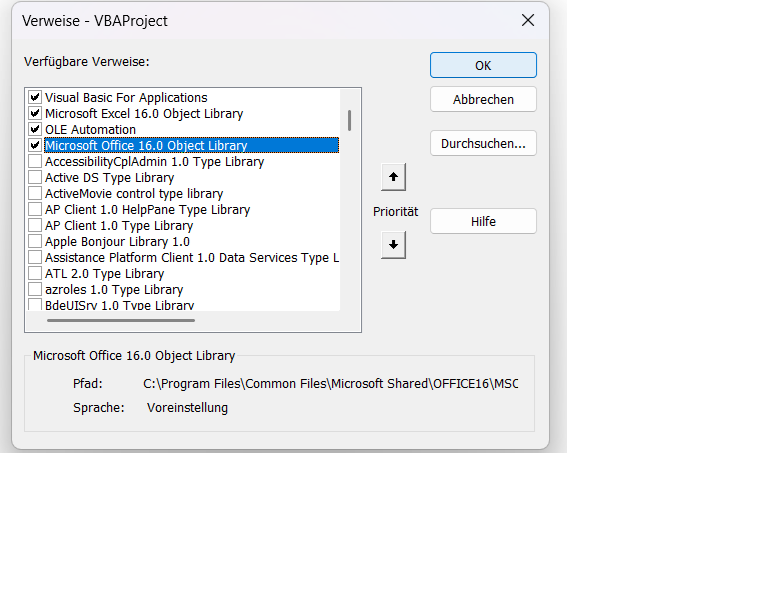The image size is (774, 613).
Task: Select OLE Automation row text
Action: 90,129
